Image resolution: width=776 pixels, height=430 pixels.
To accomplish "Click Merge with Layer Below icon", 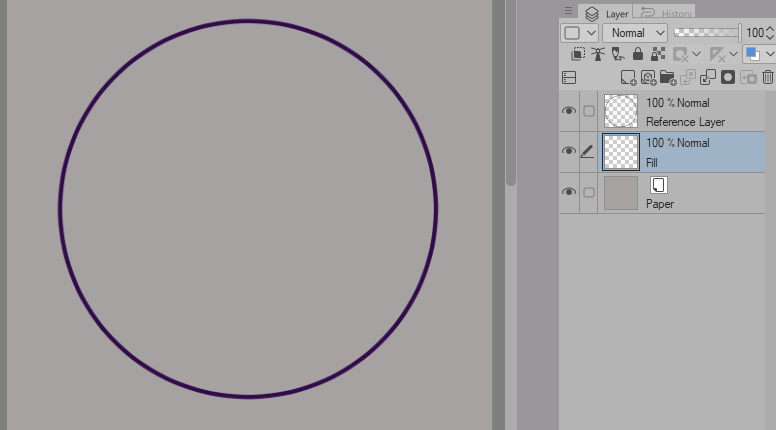I will 708,77.
